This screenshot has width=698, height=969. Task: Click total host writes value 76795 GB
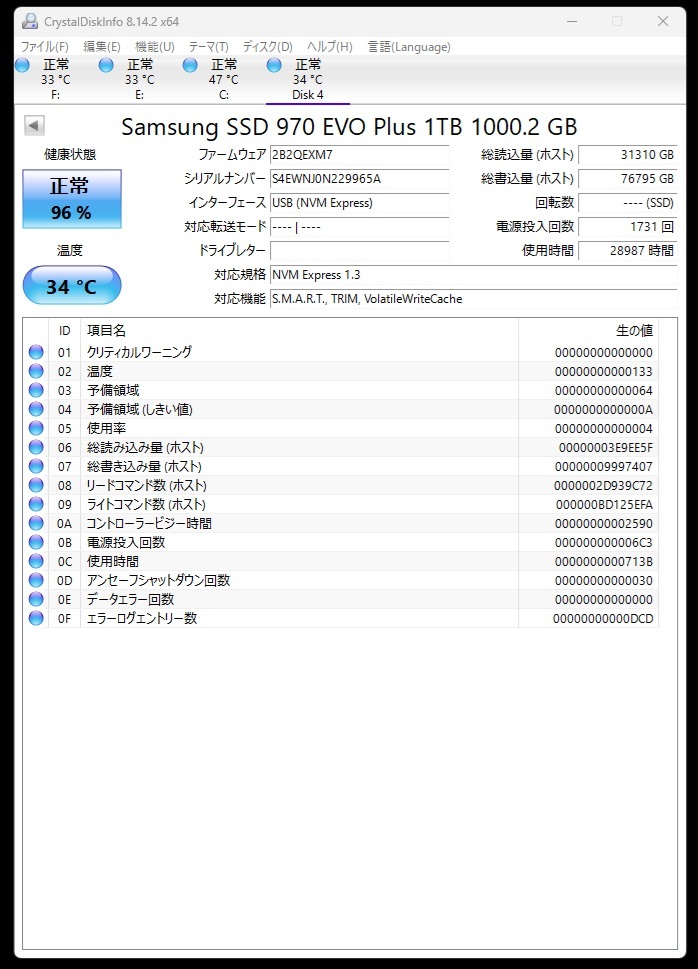pos(628,179)
